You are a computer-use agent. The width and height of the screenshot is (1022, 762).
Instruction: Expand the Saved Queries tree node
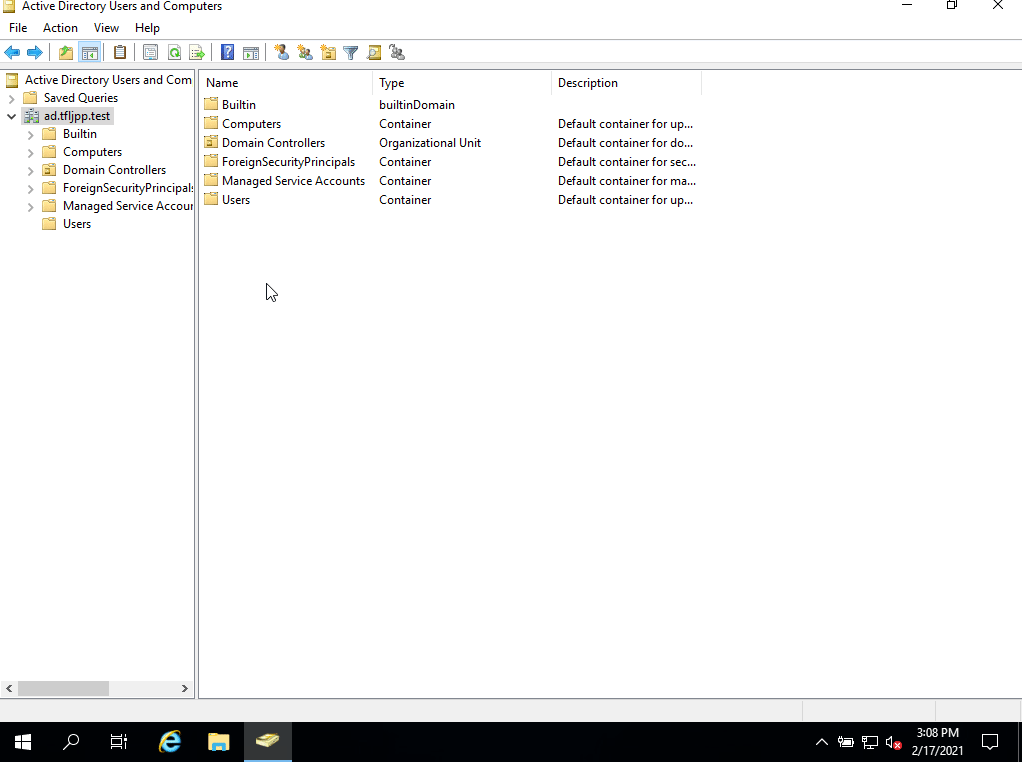(x=11, y=98)
